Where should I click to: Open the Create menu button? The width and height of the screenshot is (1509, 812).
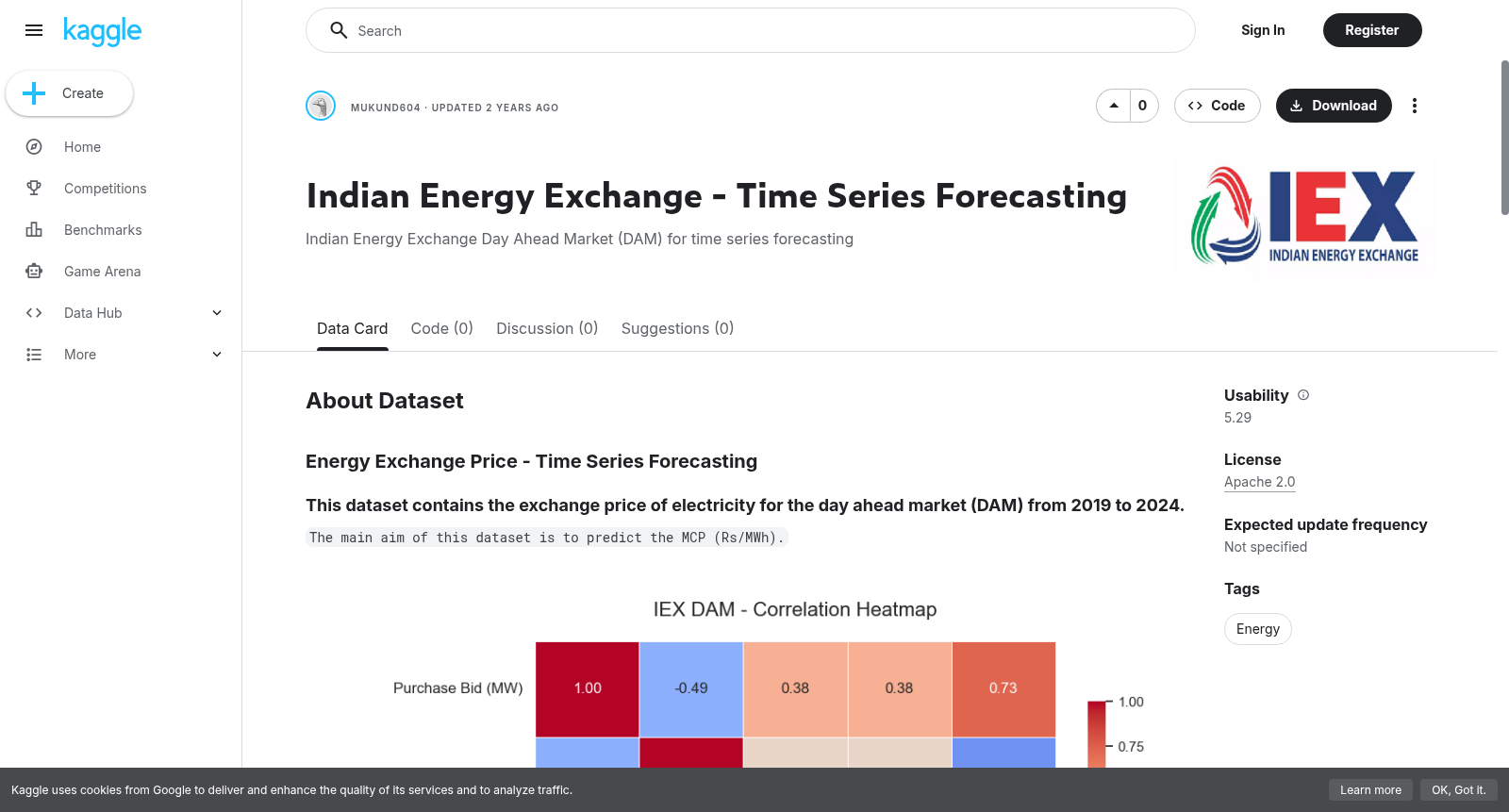click(69, 93)
